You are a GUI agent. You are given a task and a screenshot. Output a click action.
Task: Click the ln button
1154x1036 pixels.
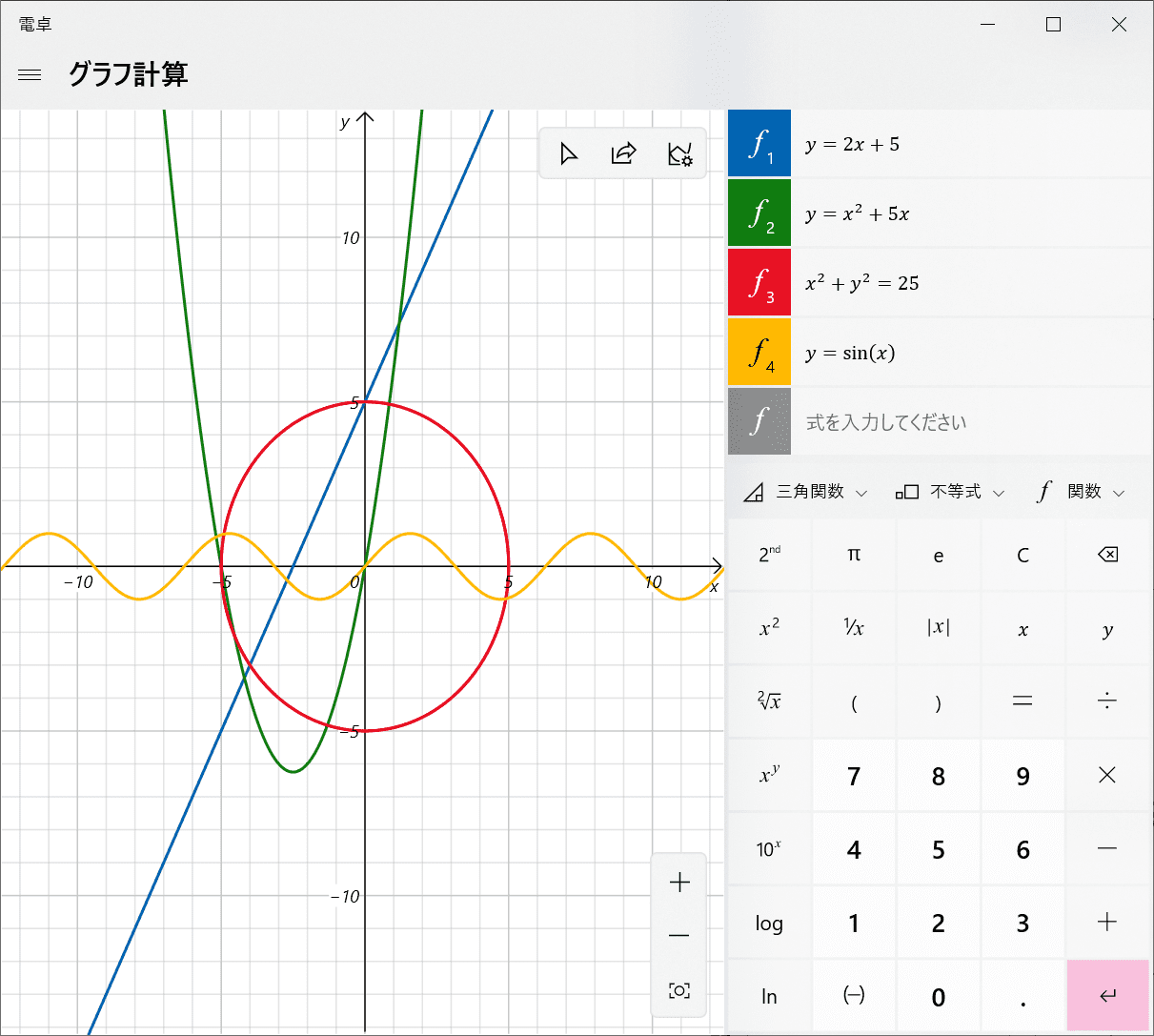[x=769, y=996]
